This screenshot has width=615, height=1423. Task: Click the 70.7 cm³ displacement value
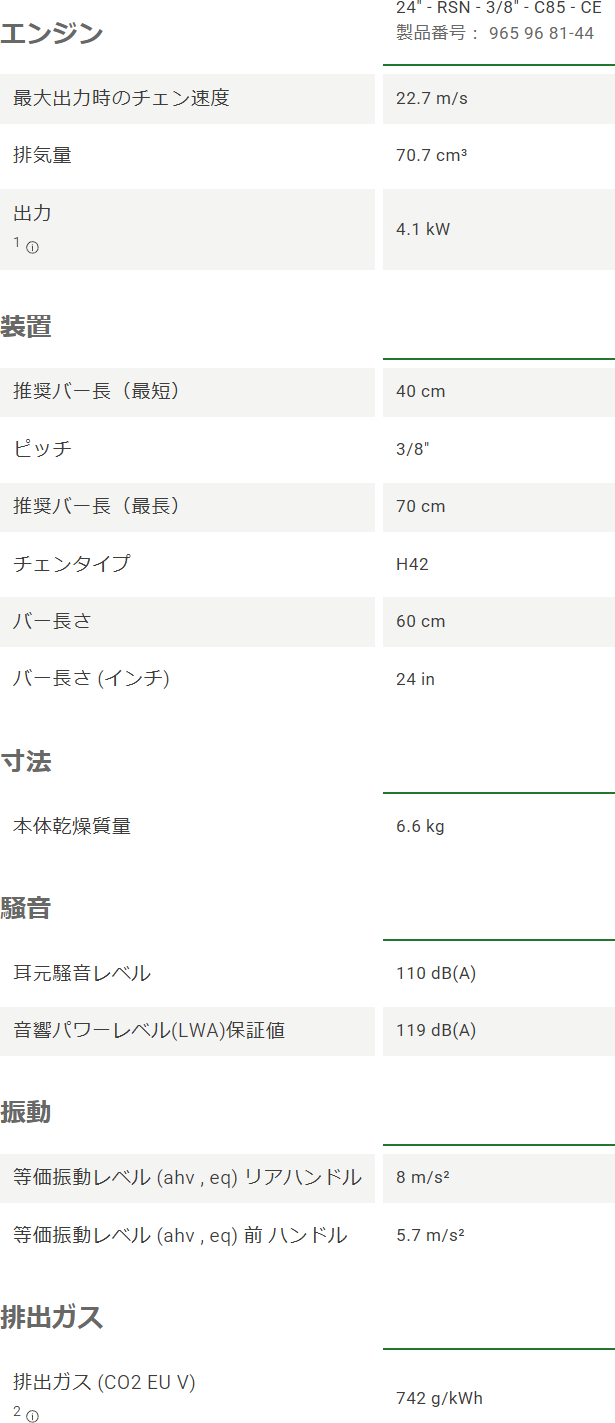tap(432, 156)
